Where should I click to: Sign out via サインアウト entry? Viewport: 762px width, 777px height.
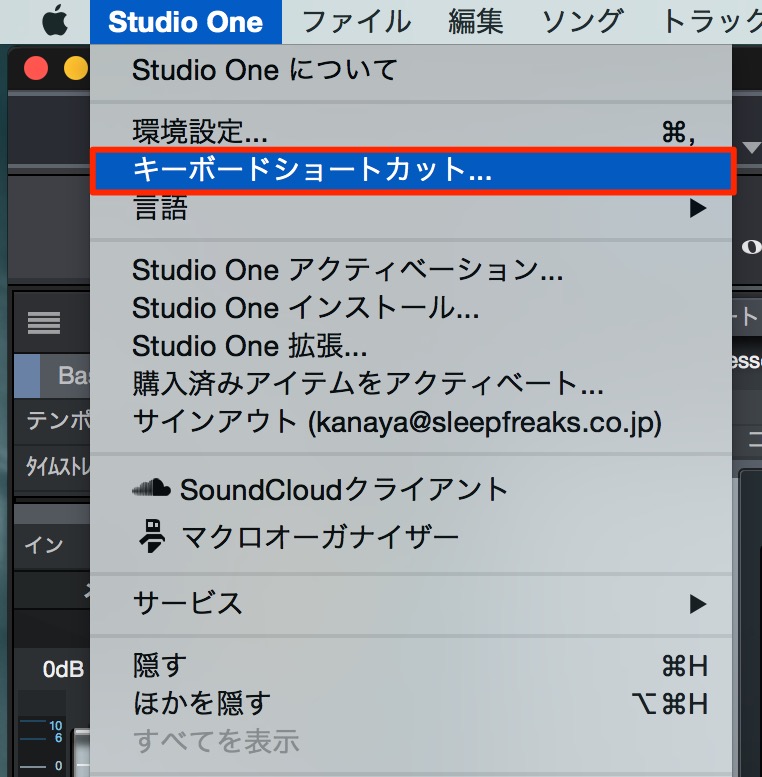(x=411, y=422)
